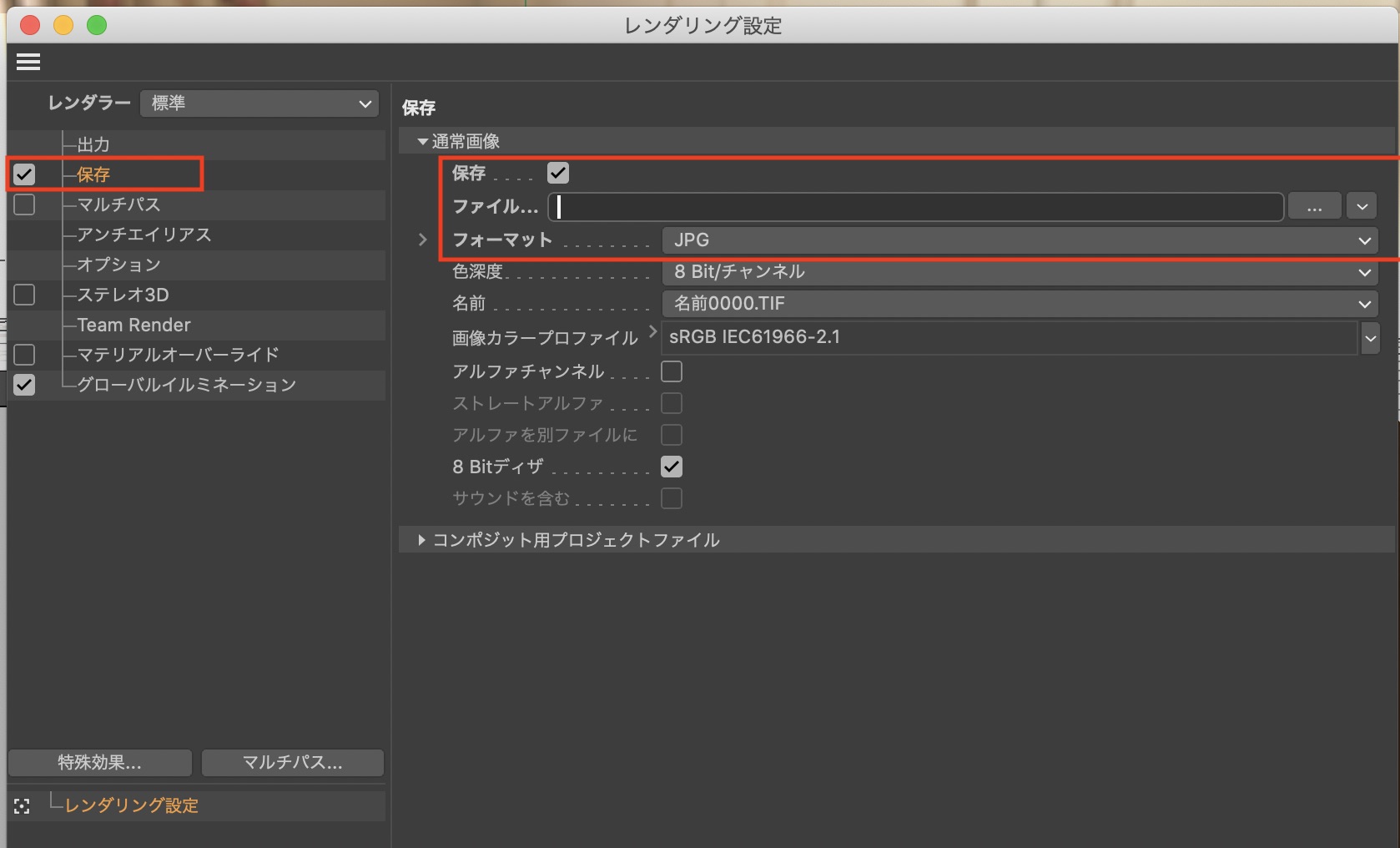Open the name format 0000.TIF dropdown
This screenshot has height=848, width=1400.
(1020, 304)
